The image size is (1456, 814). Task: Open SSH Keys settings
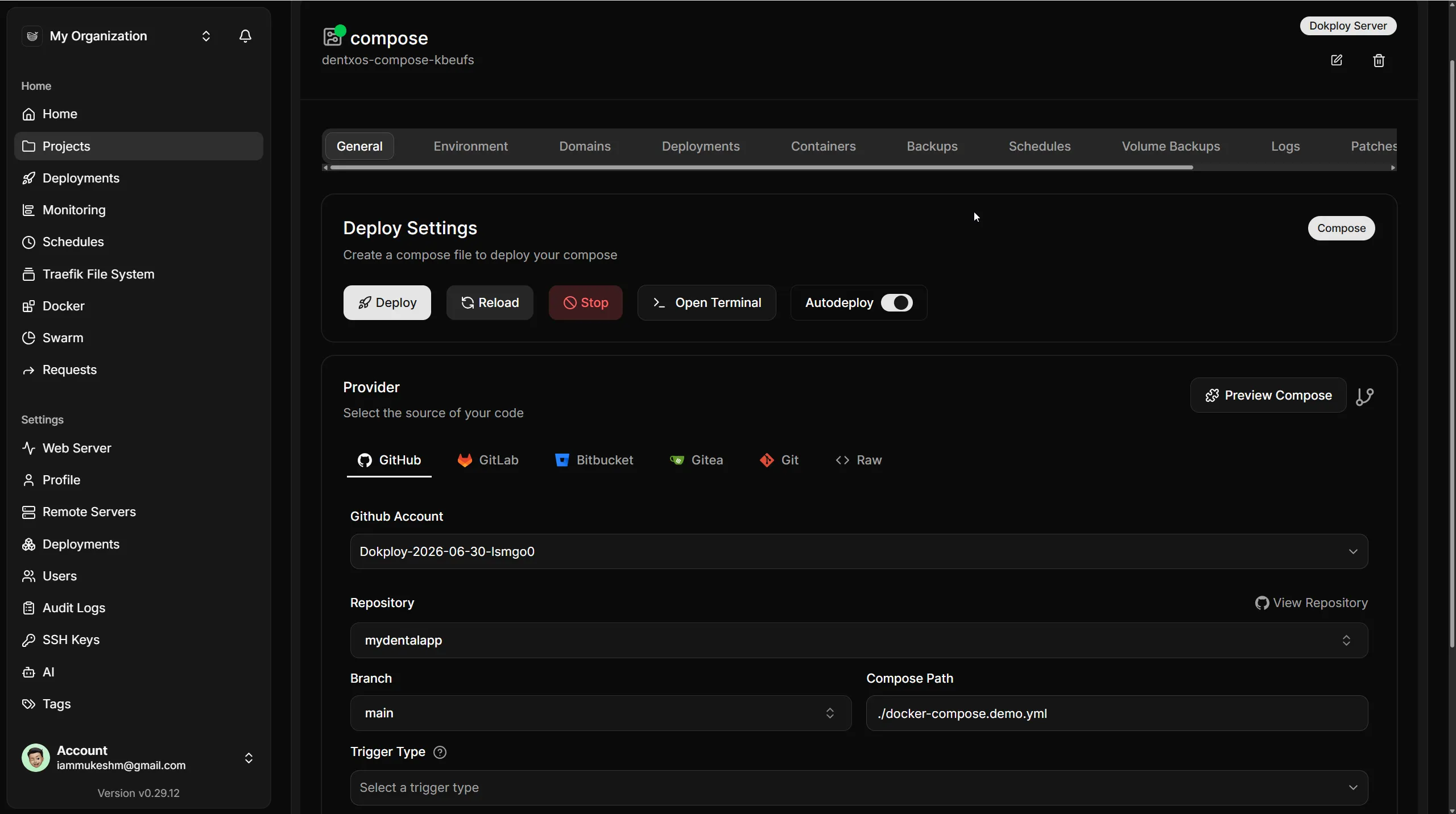point(139,639)
